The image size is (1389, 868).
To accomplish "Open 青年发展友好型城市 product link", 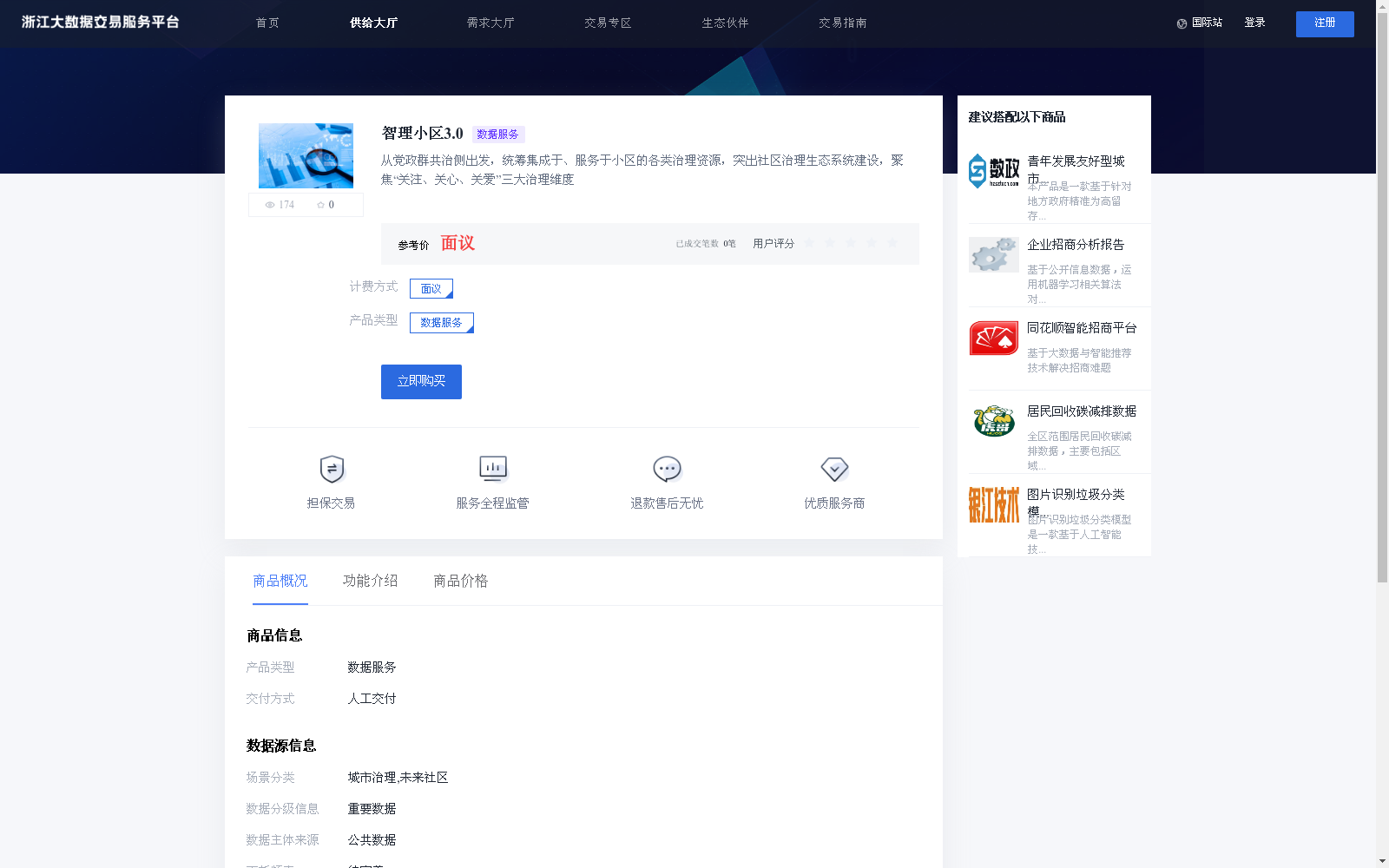I will coord(1076,169).
